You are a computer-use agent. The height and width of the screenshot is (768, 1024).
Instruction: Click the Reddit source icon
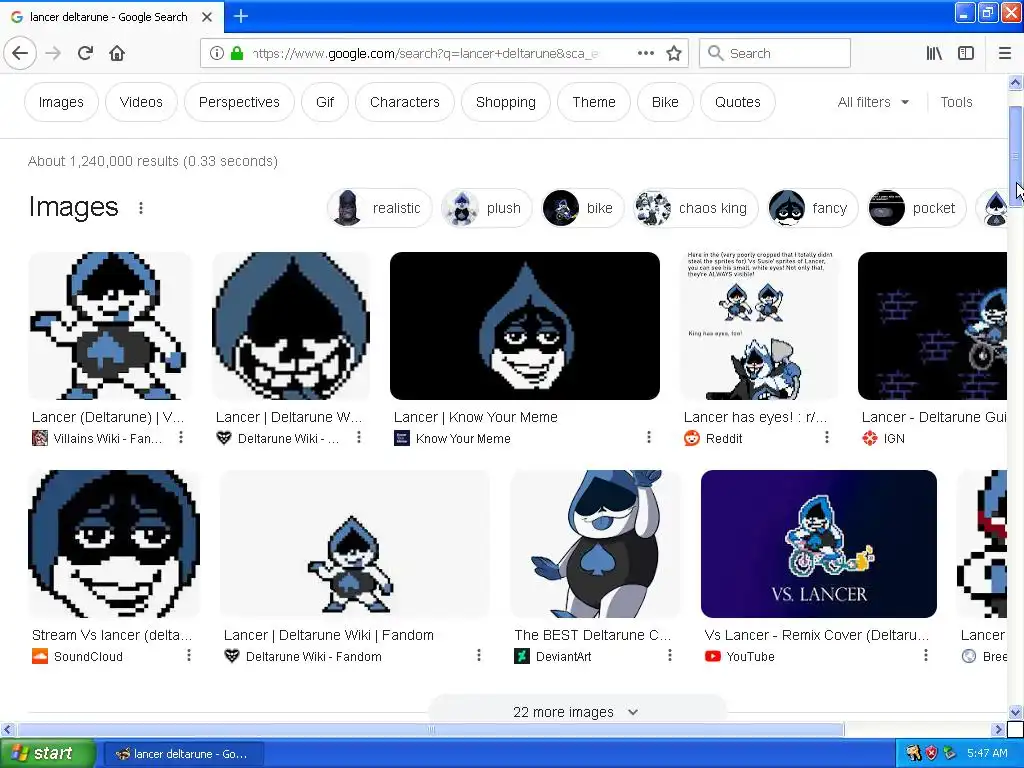[692, 438]
